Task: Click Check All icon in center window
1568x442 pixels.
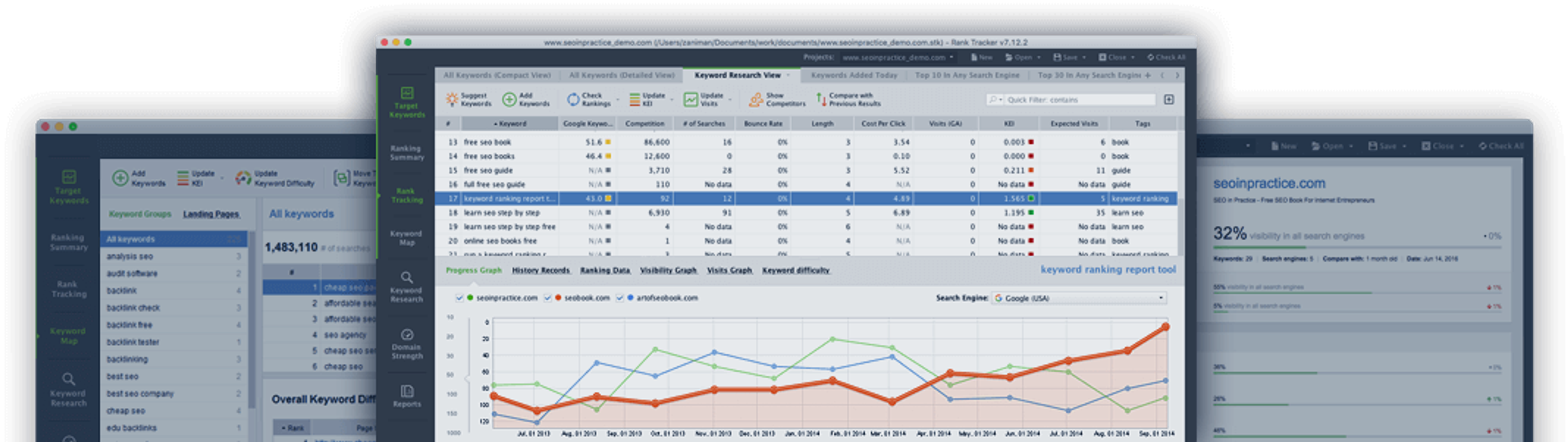Action: click(x=1150, y=57)
